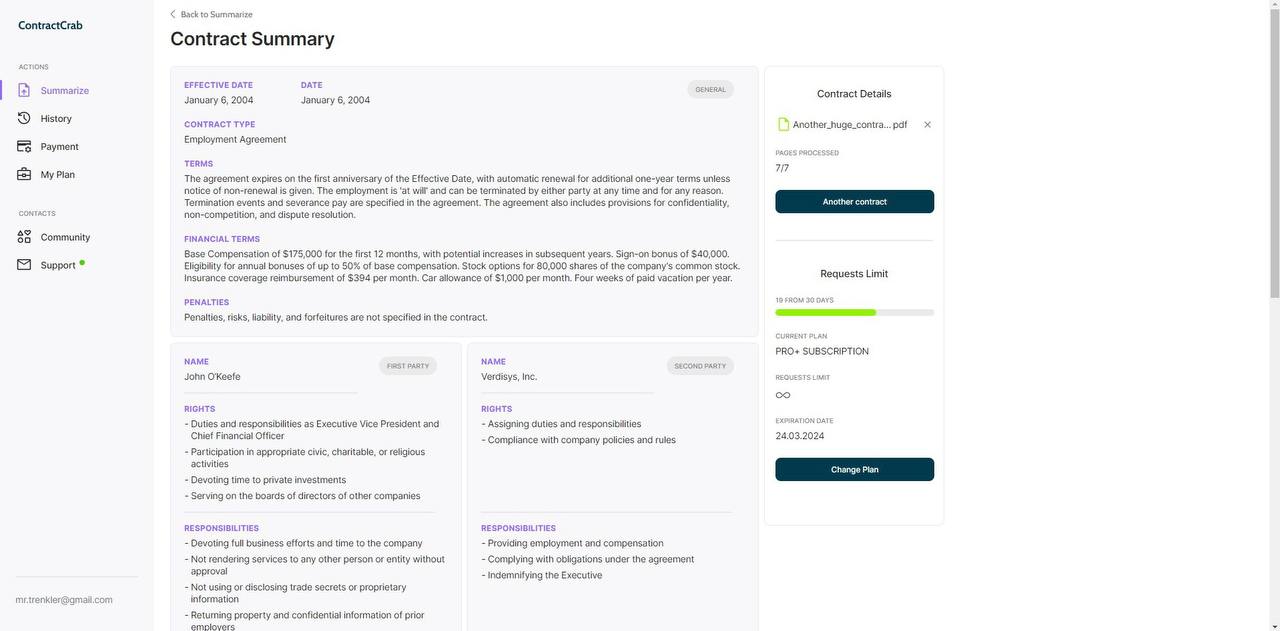1280x631 pixels.
Task: Click the Support envelope icon
Action: [x=24, y=265]
